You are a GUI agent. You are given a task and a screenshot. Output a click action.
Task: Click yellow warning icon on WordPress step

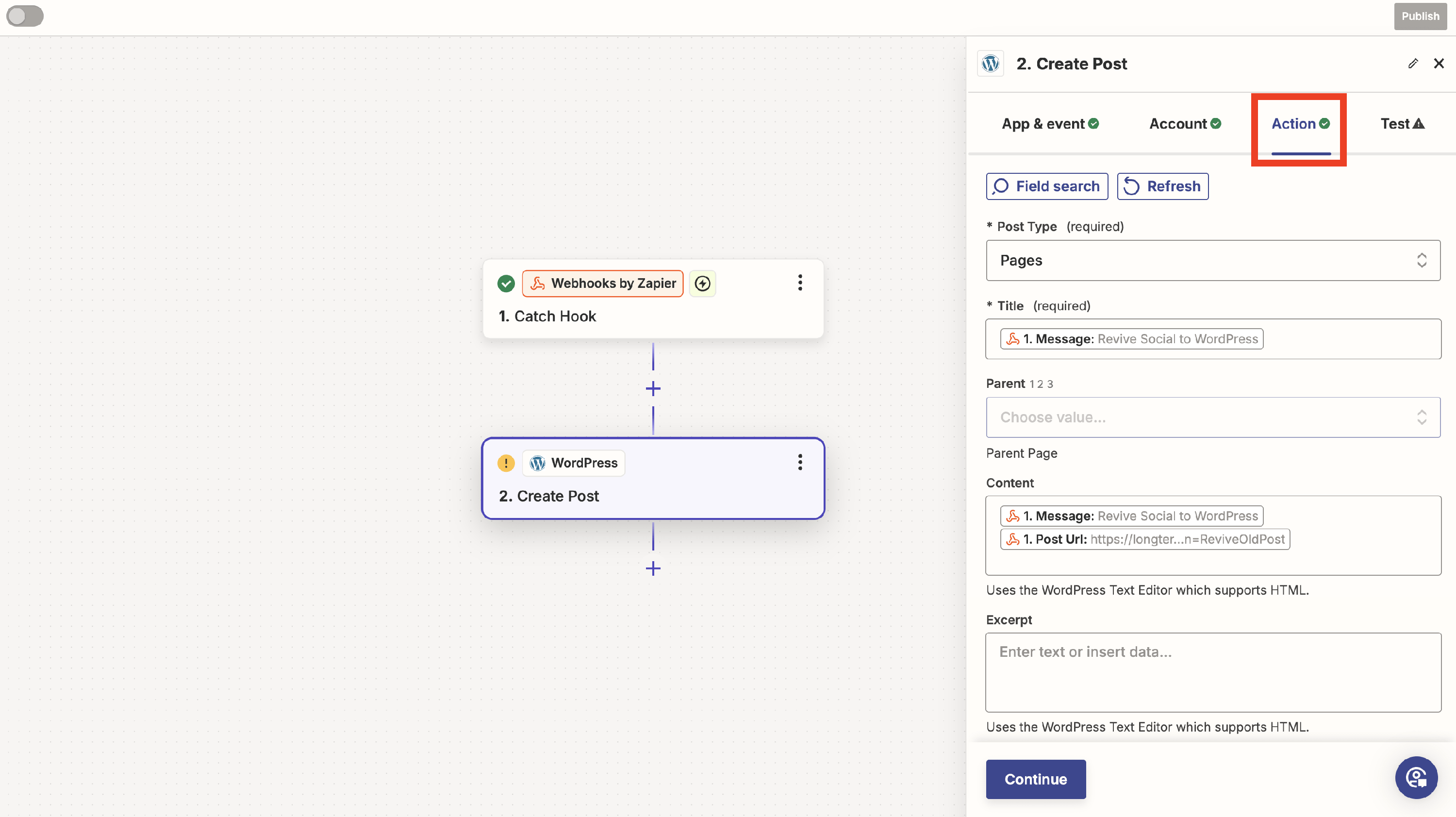pos(506,463)
